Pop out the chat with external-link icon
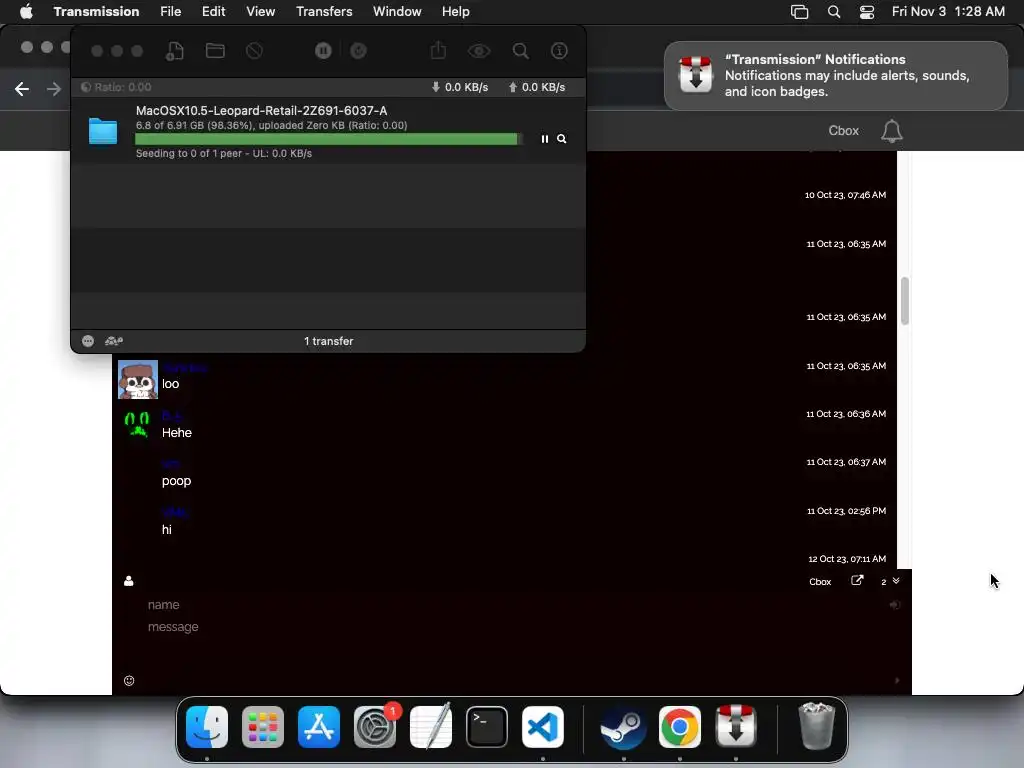This screenshot has height=768, width=1024. pos(857,581)
